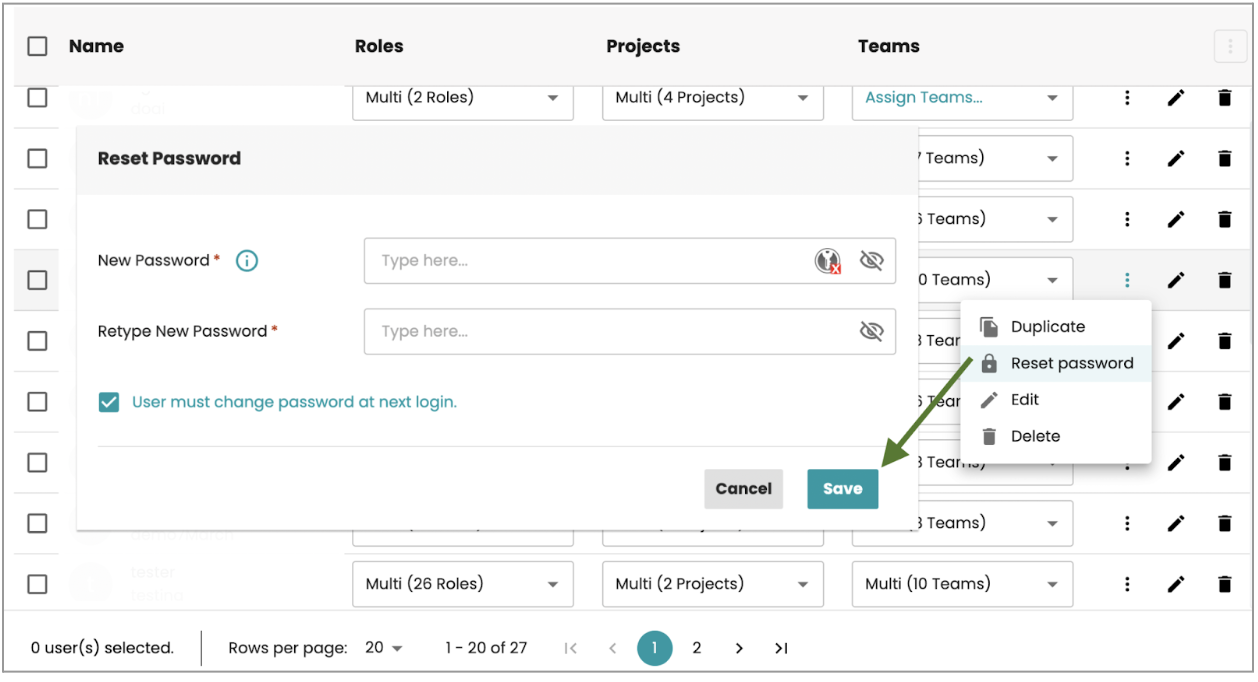
Task: Choose Duplicate from the context menu
Action: pos(1047,327)
